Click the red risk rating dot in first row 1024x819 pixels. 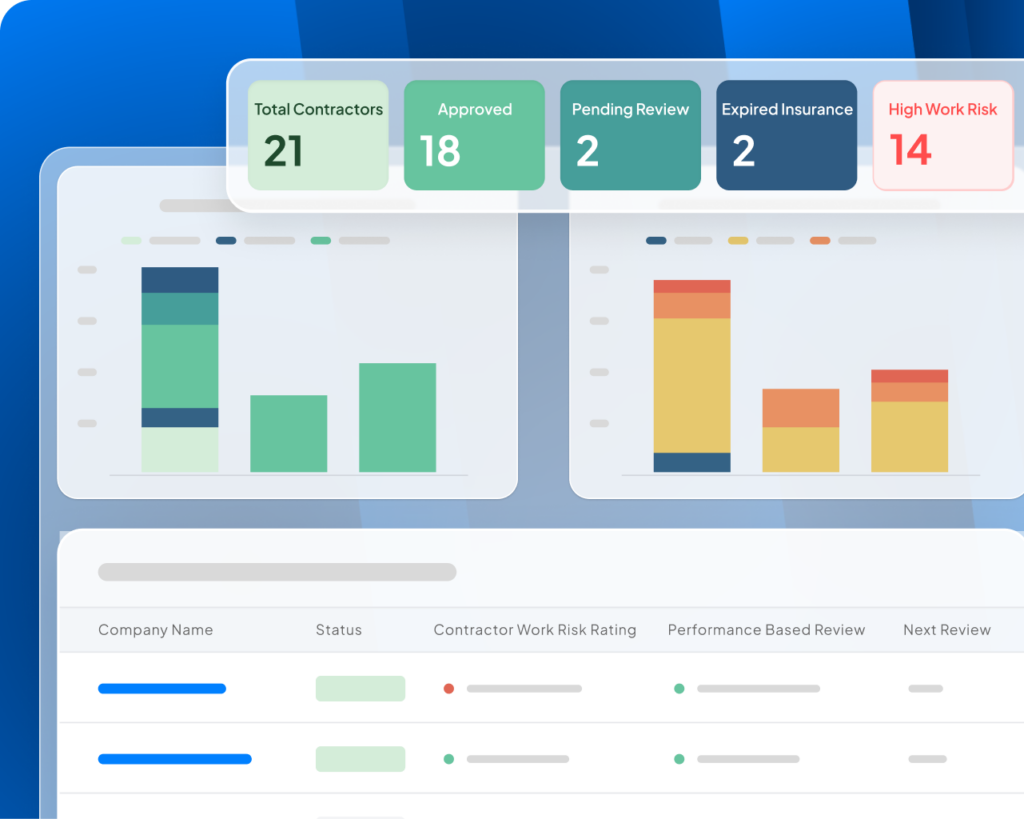coord(449,688)
